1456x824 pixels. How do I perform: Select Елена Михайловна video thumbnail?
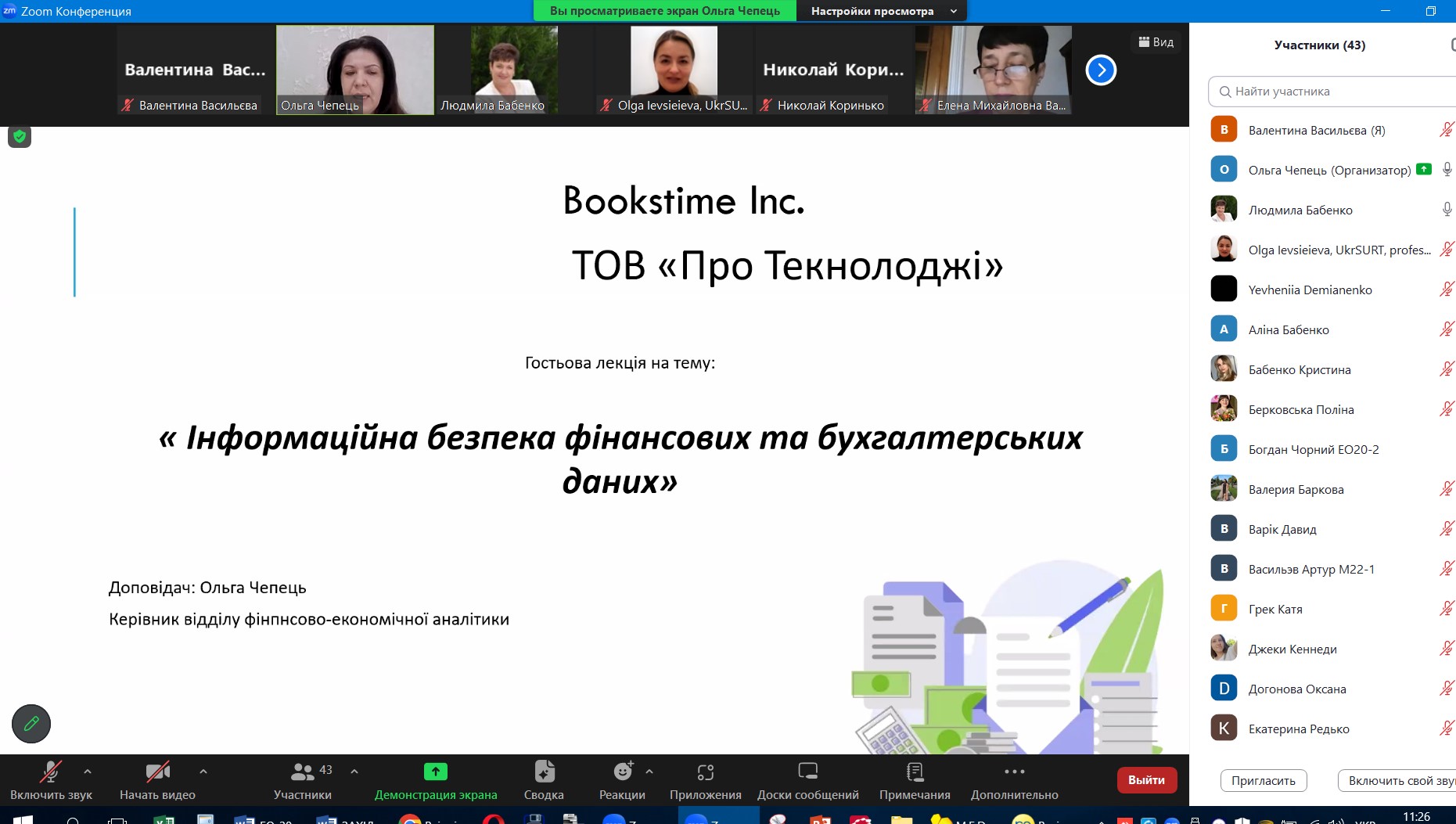(x=993, y=70)
